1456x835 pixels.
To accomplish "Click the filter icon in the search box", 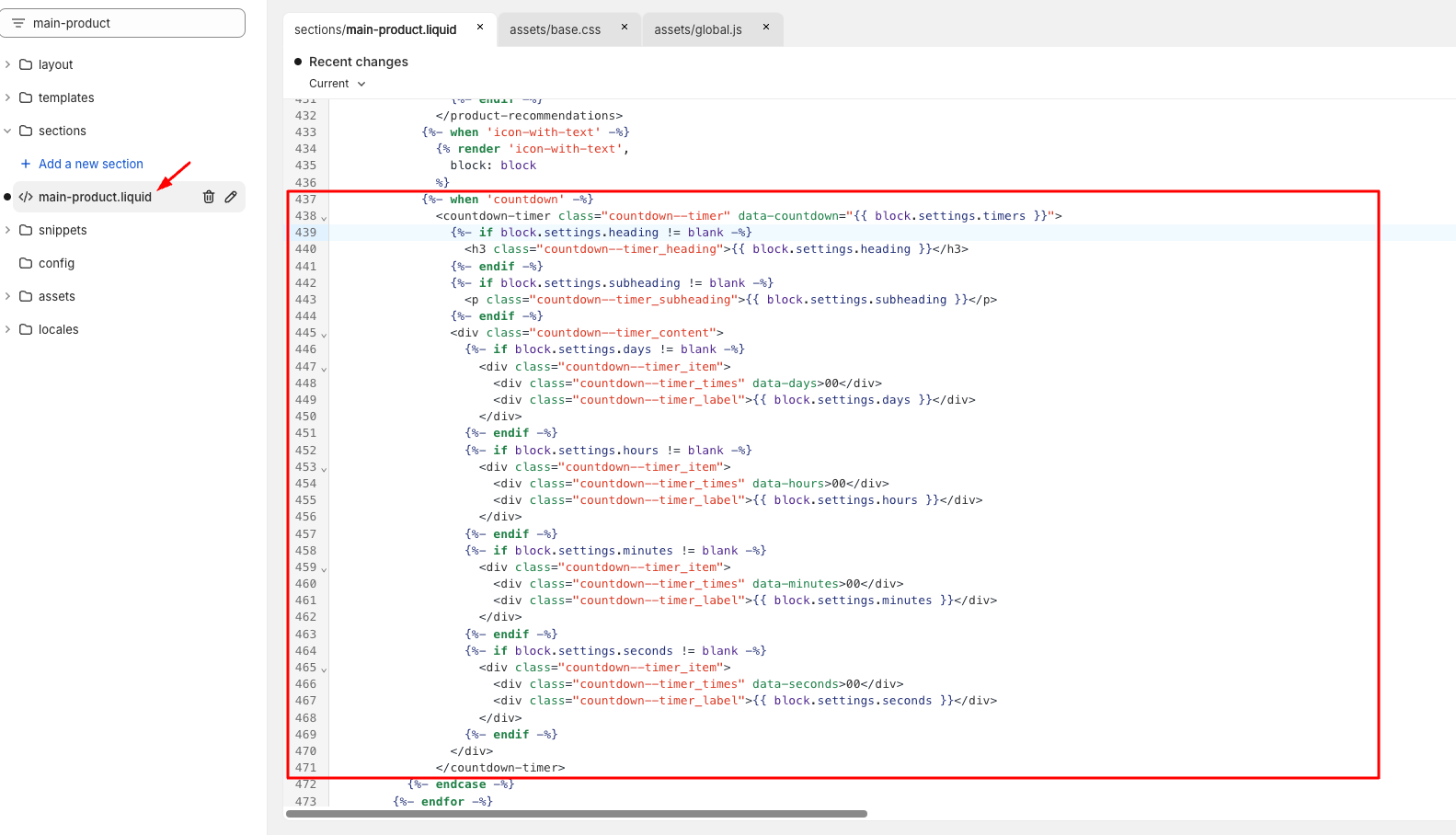I will click(x=18, y=23).
